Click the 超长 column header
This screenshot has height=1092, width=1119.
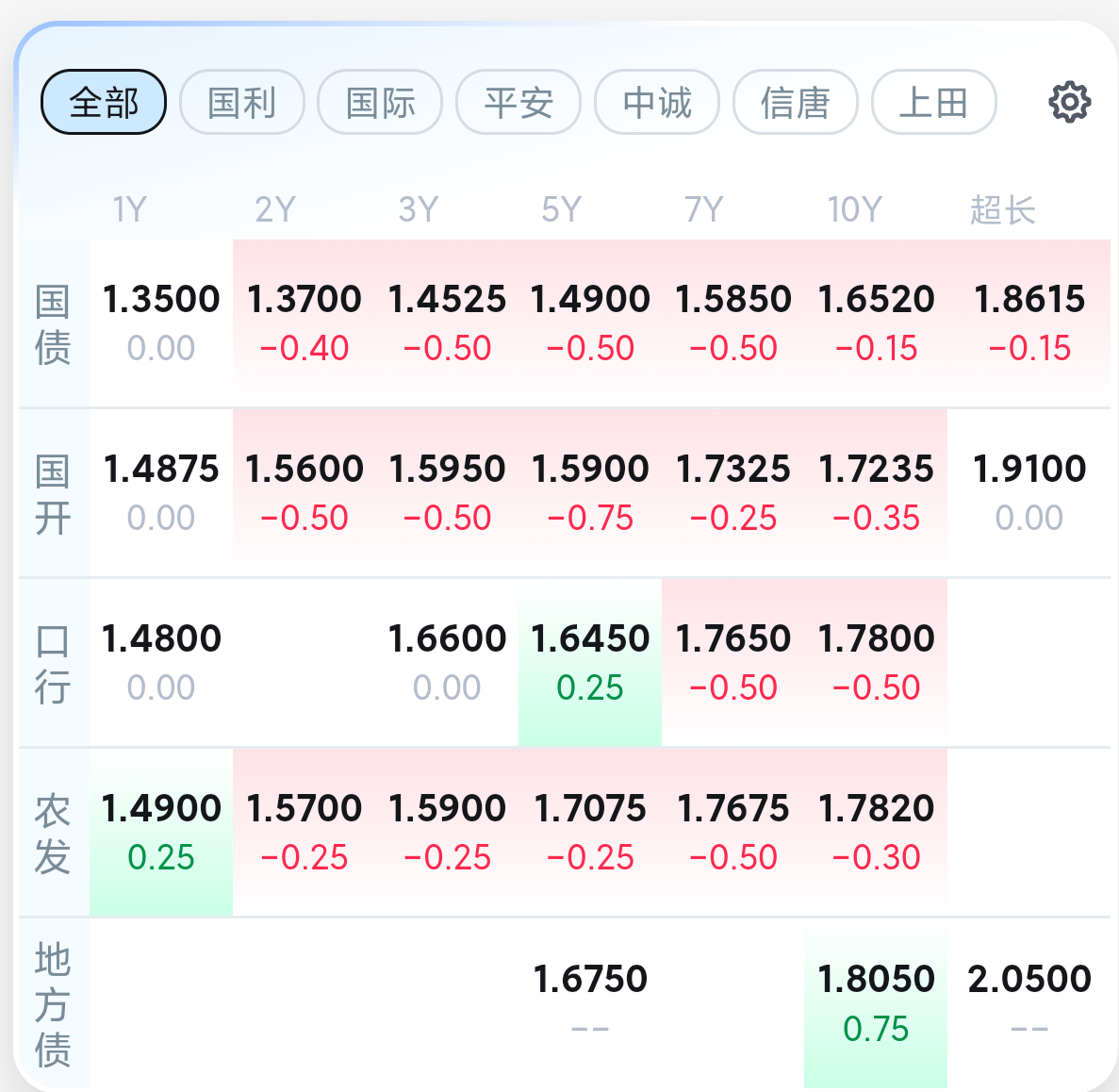[1002, 210]
